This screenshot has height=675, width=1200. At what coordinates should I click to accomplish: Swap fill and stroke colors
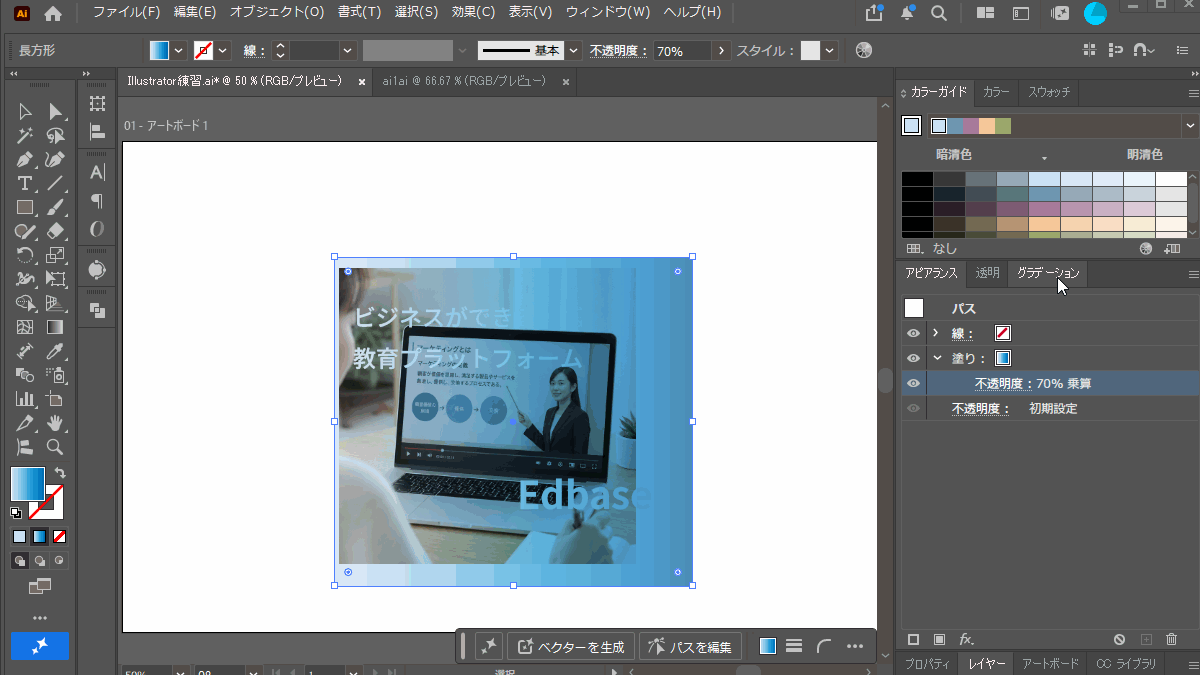pos(60,472)
